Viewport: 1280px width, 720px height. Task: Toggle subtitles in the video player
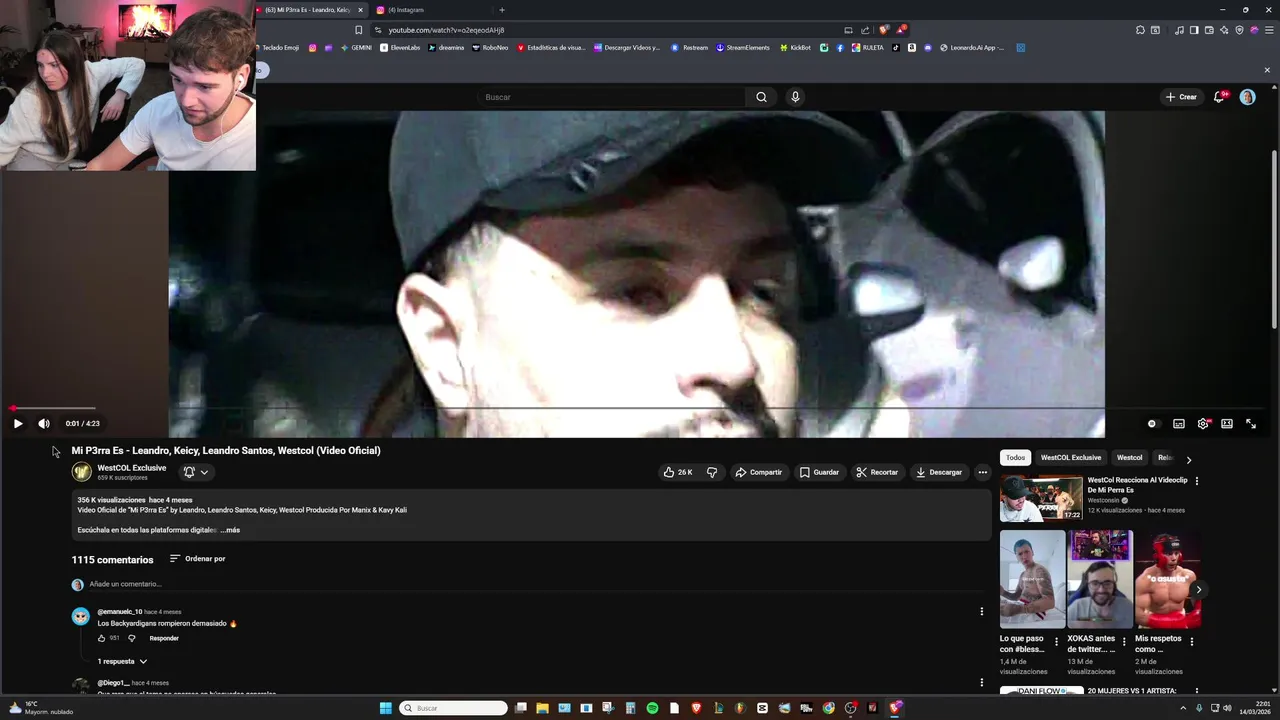click(x=1179, y=424)
